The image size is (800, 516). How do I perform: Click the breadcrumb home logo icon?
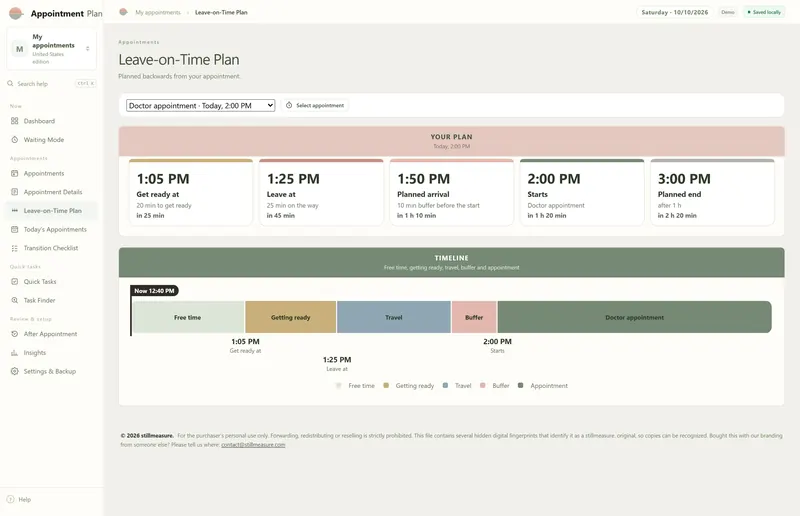(x=123, y=12)
